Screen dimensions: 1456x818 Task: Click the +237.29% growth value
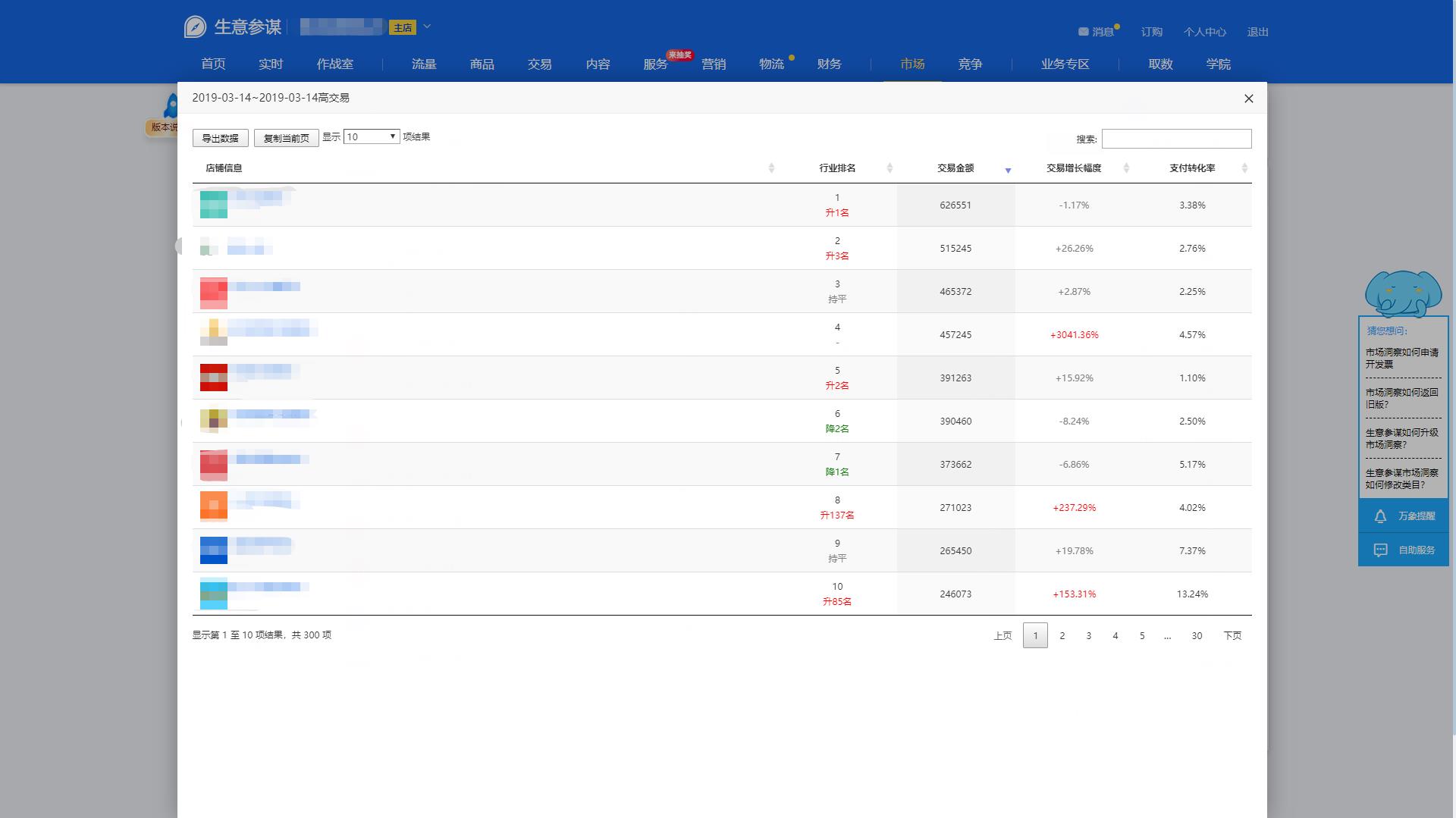click(x=1074, y=507)
